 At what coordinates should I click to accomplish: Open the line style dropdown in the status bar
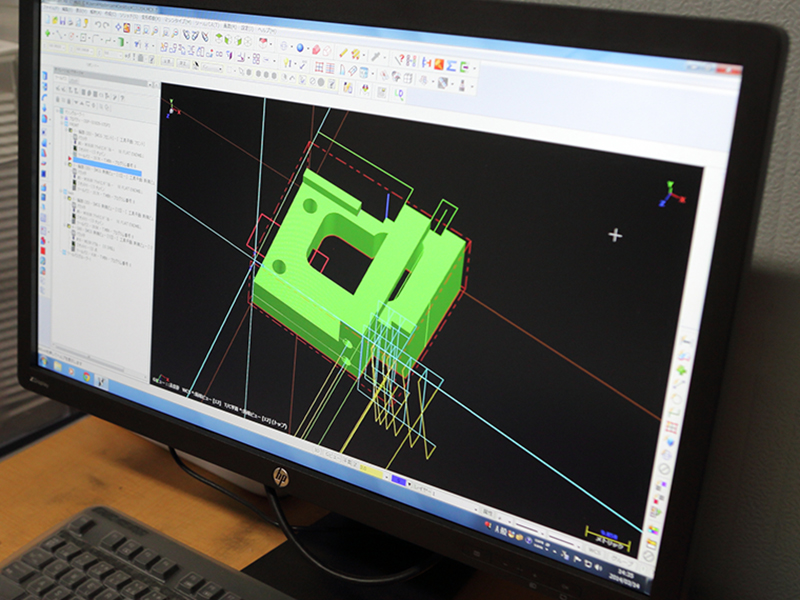(542, 533)
